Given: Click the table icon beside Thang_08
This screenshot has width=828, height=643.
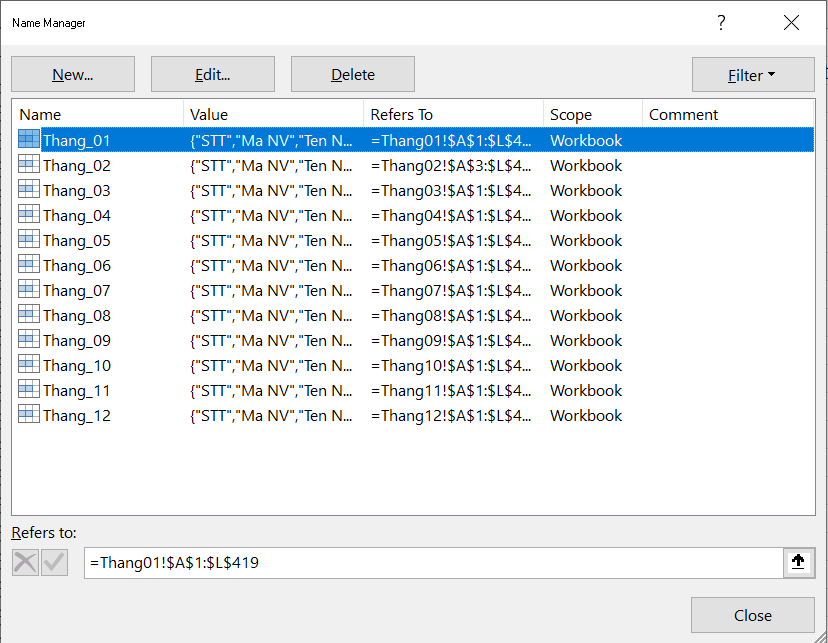Looking at the screenshot, I should coord(29,315).
